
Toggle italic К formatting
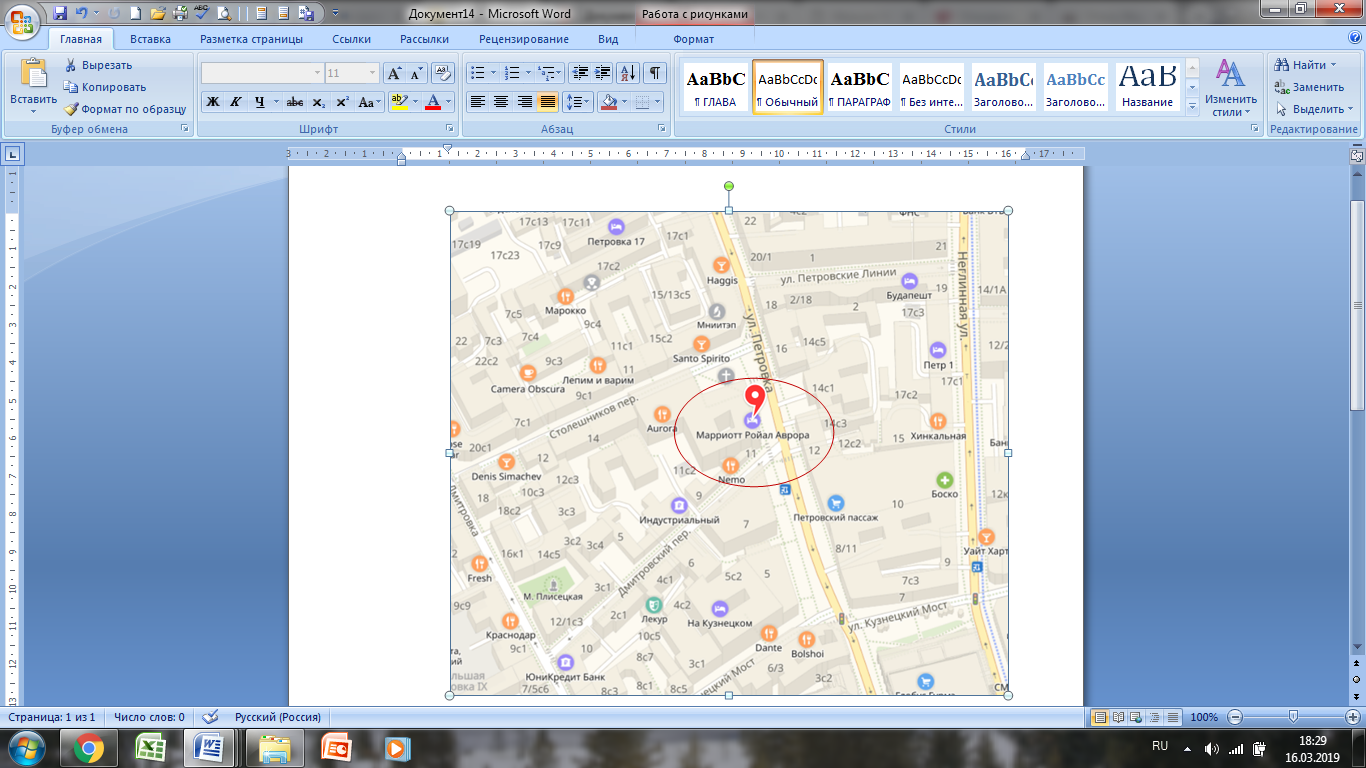pos(236,102)
